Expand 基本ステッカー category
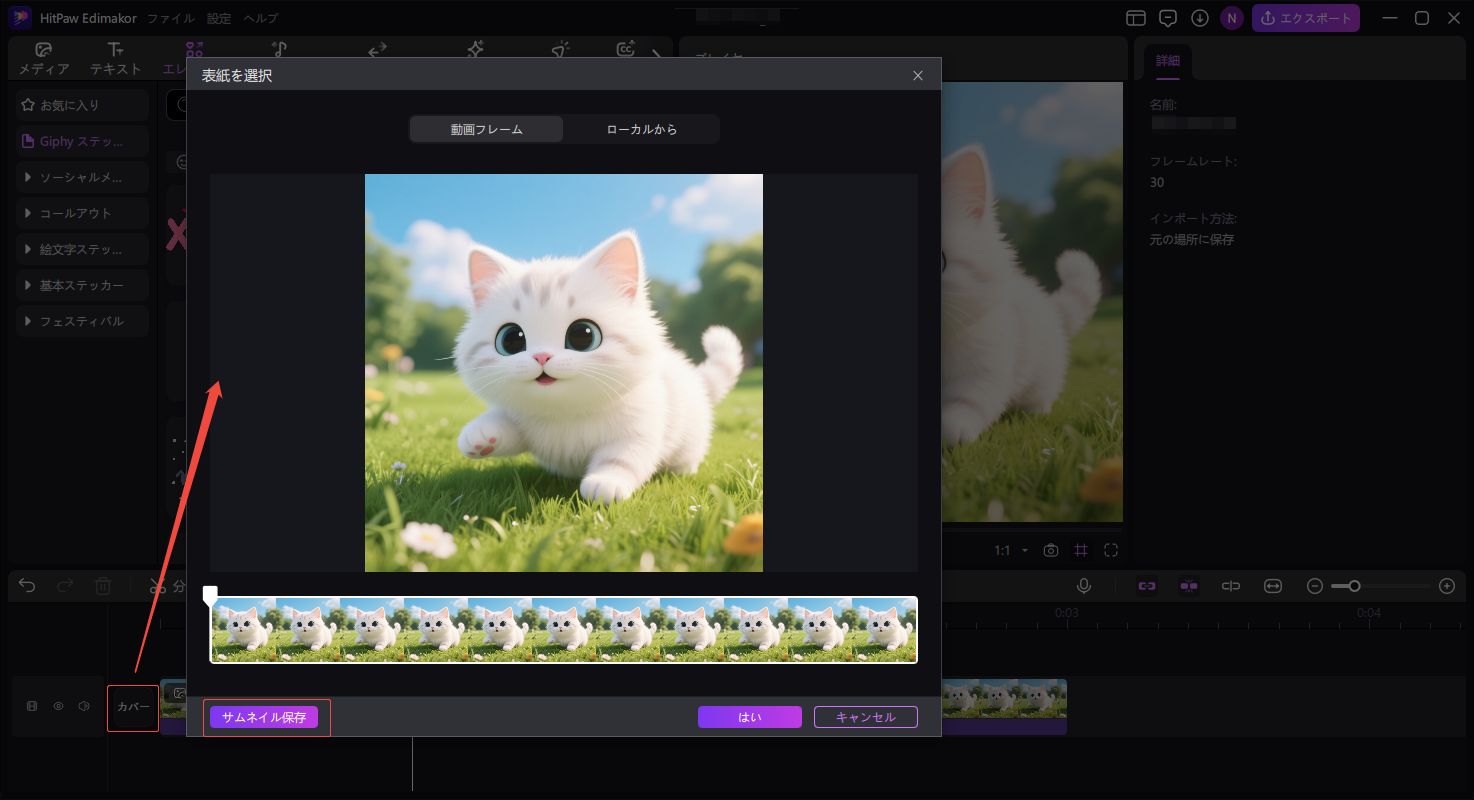 click(x=82, y=285)
